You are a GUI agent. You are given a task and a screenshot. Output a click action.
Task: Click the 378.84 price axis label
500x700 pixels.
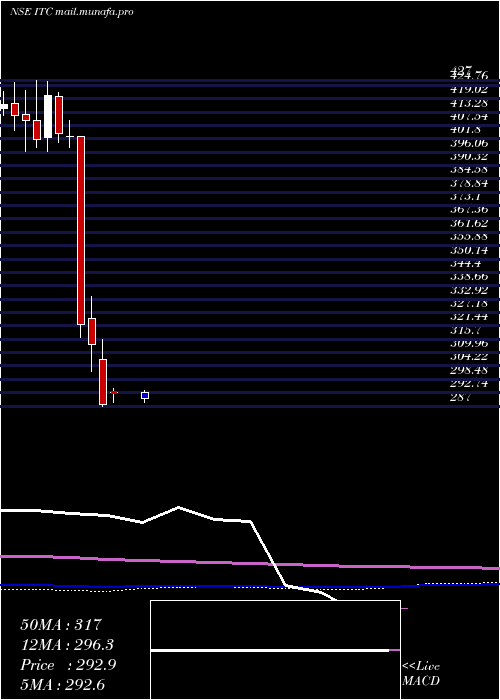click(x=468, y=183)
